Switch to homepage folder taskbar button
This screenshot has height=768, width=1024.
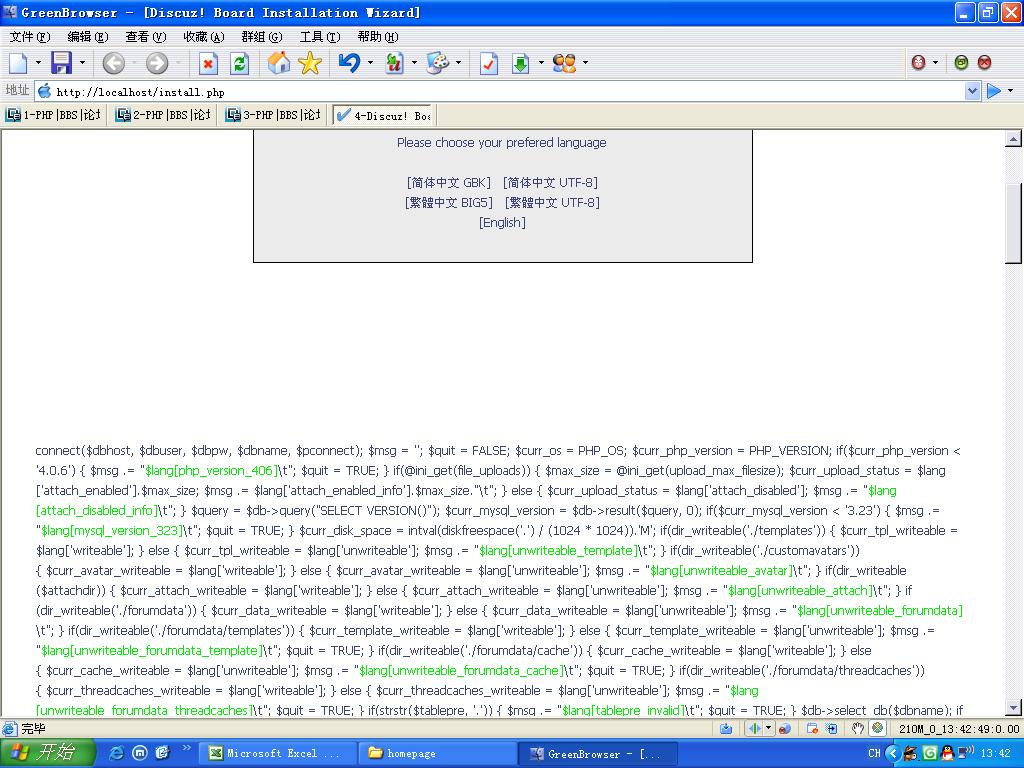click(x=438, y=754)
